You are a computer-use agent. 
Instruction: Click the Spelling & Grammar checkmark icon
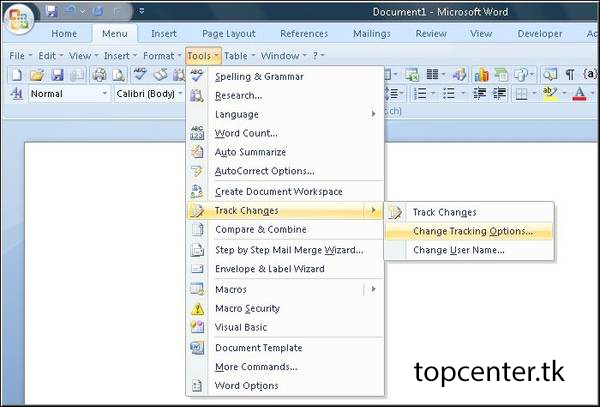(x=197, y=77)
